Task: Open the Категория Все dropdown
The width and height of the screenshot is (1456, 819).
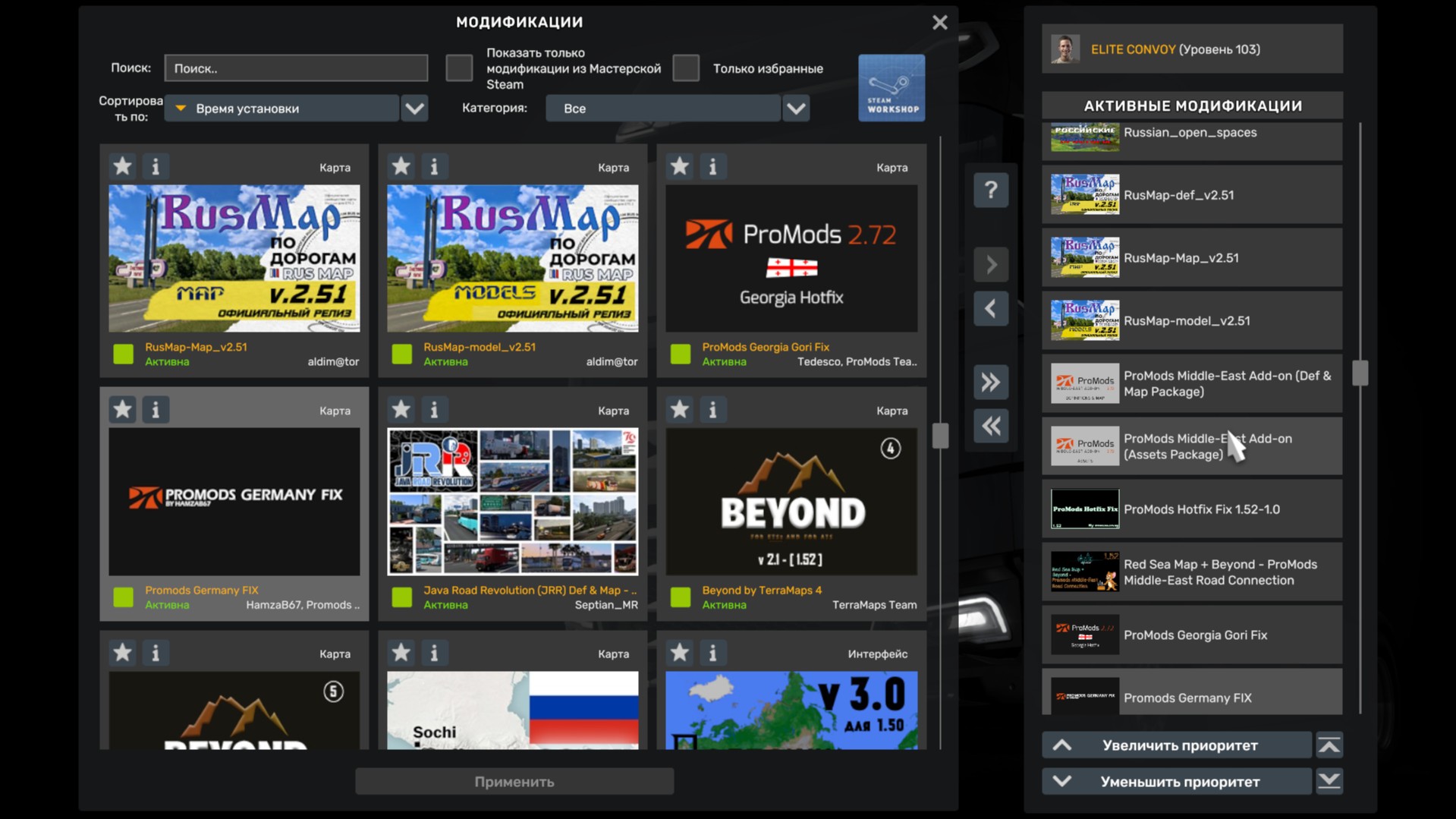Action: pos(663,109)
